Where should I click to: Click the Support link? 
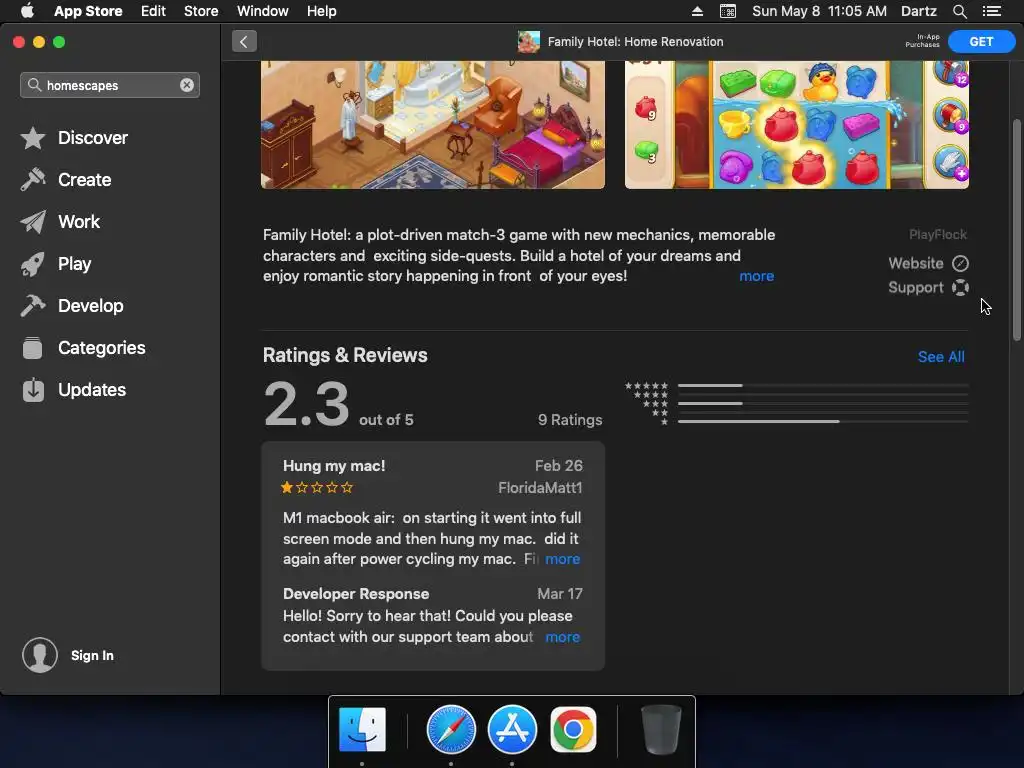click(916, 287)
